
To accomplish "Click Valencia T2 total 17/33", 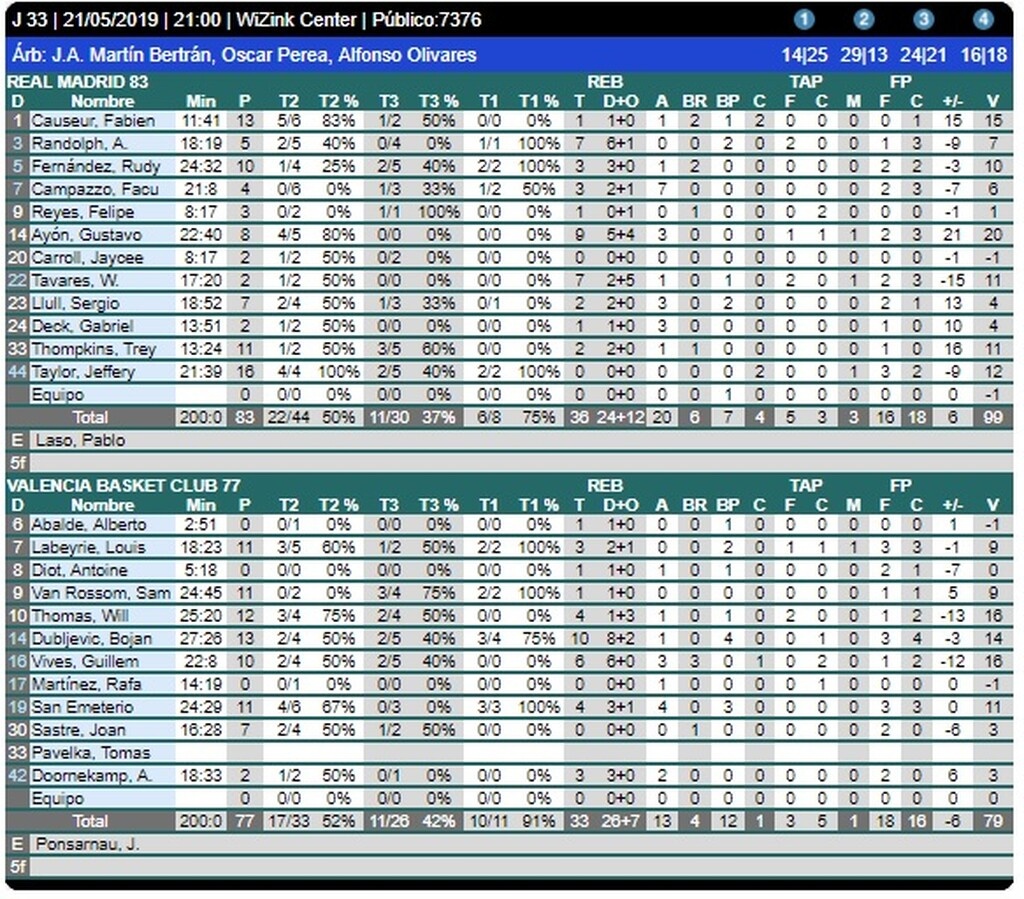I will pyautogui.click(x=289, y=821).
